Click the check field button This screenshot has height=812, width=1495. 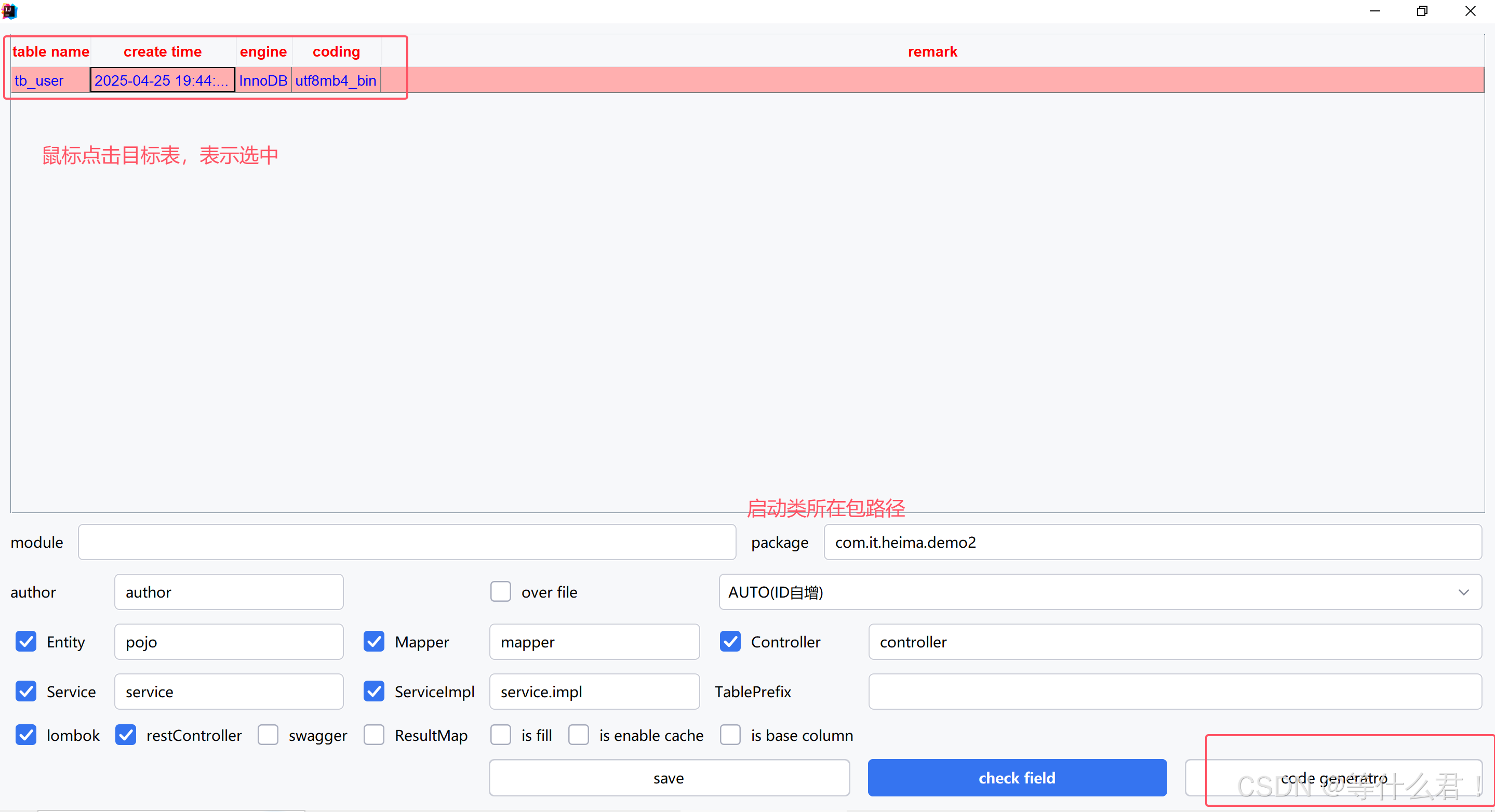point(1017,778)
